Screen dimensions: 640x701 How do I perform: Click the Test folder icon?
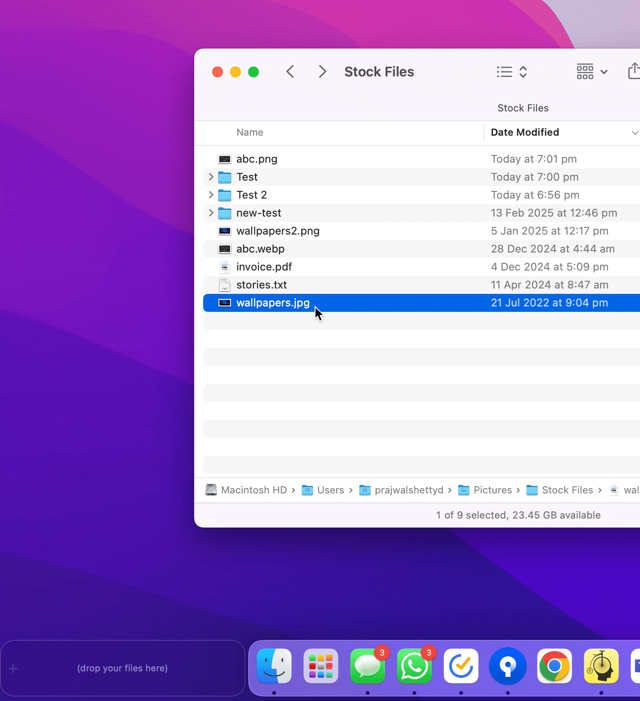coord(224,177)
